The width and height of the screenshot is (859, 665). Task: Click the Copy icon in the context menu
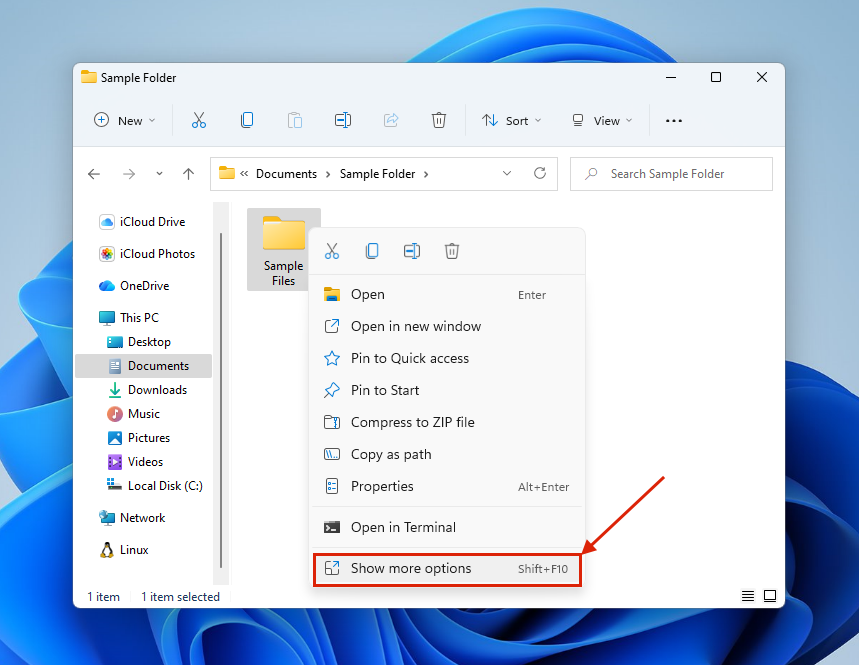click(x=372, y=251)
